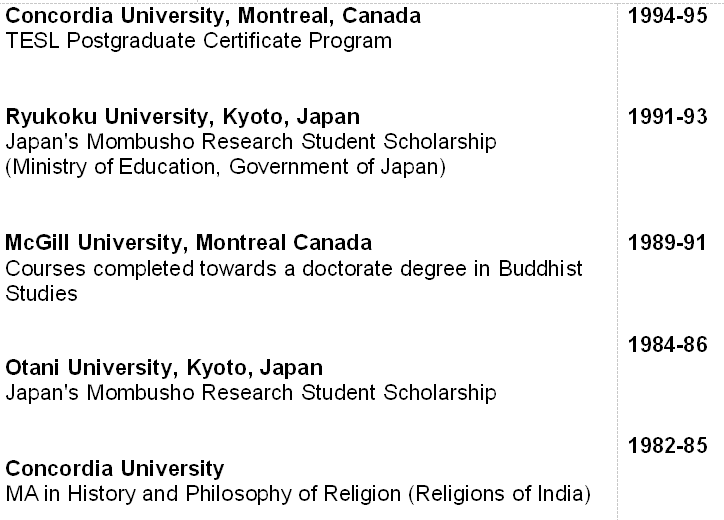Viewport: 724px width, 520px height.
Task: Select the 1982-85 date cell
Action: coord(667,444)
